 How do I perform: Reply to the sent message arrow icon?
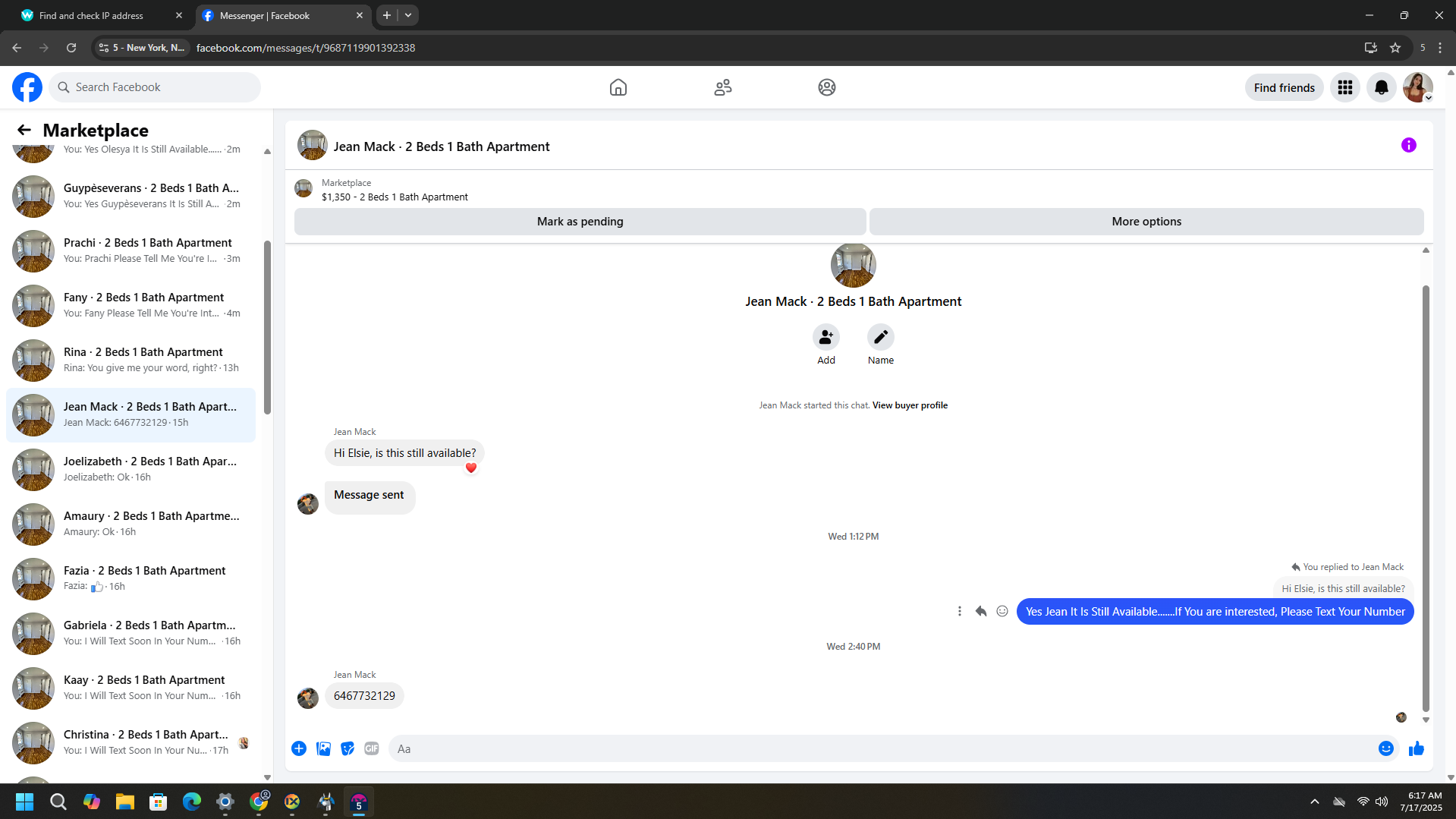981,611
